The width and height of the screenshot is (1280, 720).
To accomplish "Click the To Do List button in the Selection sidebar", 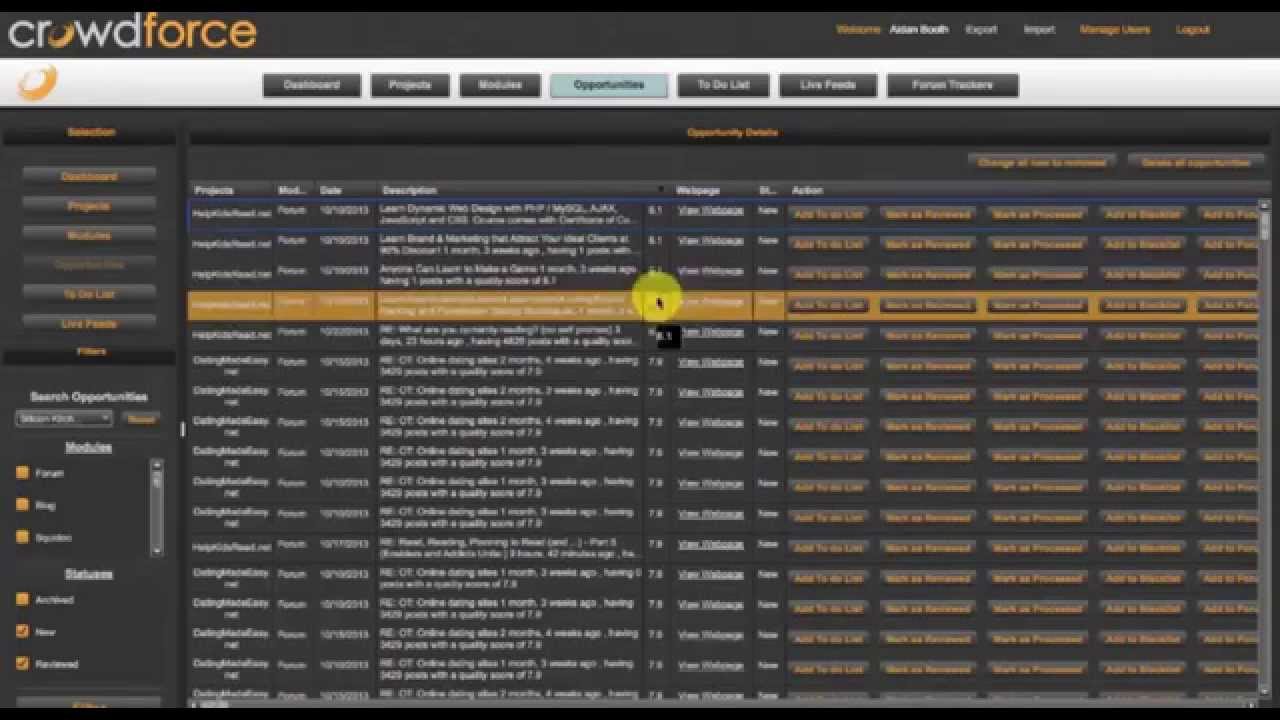I will pyautogui.click(x=89, y=295).
